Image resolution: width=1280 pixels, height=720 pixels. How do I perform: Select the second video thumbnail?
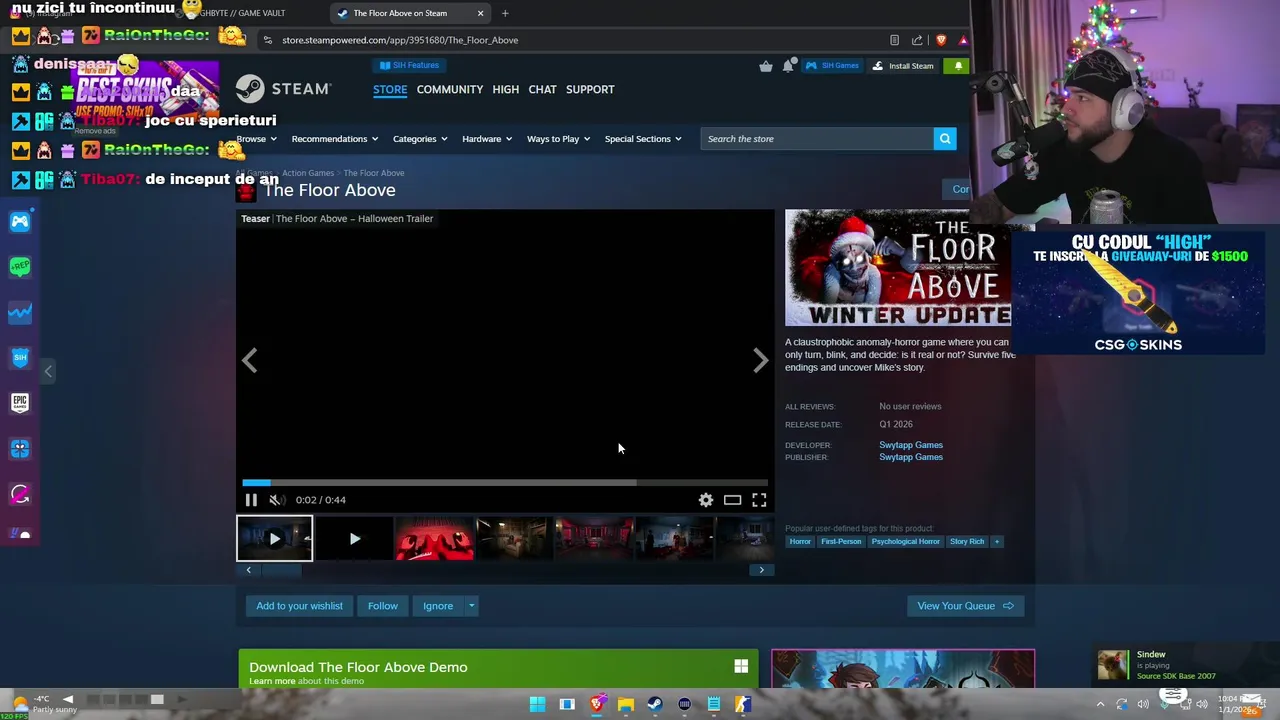[354, 538]
